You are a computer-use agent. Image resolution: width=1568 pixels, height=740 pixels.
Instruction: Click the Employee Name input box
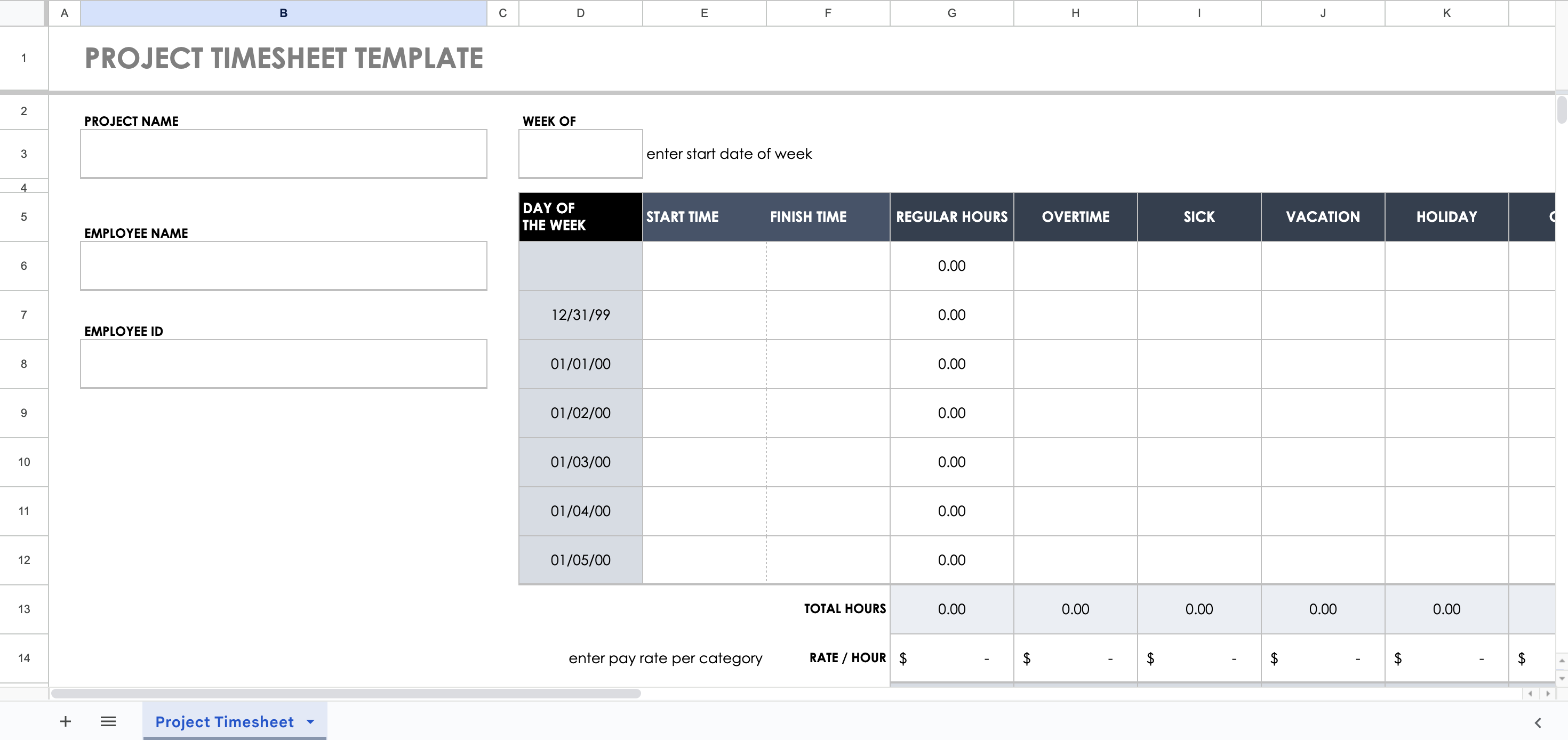(x=283, y=266)
